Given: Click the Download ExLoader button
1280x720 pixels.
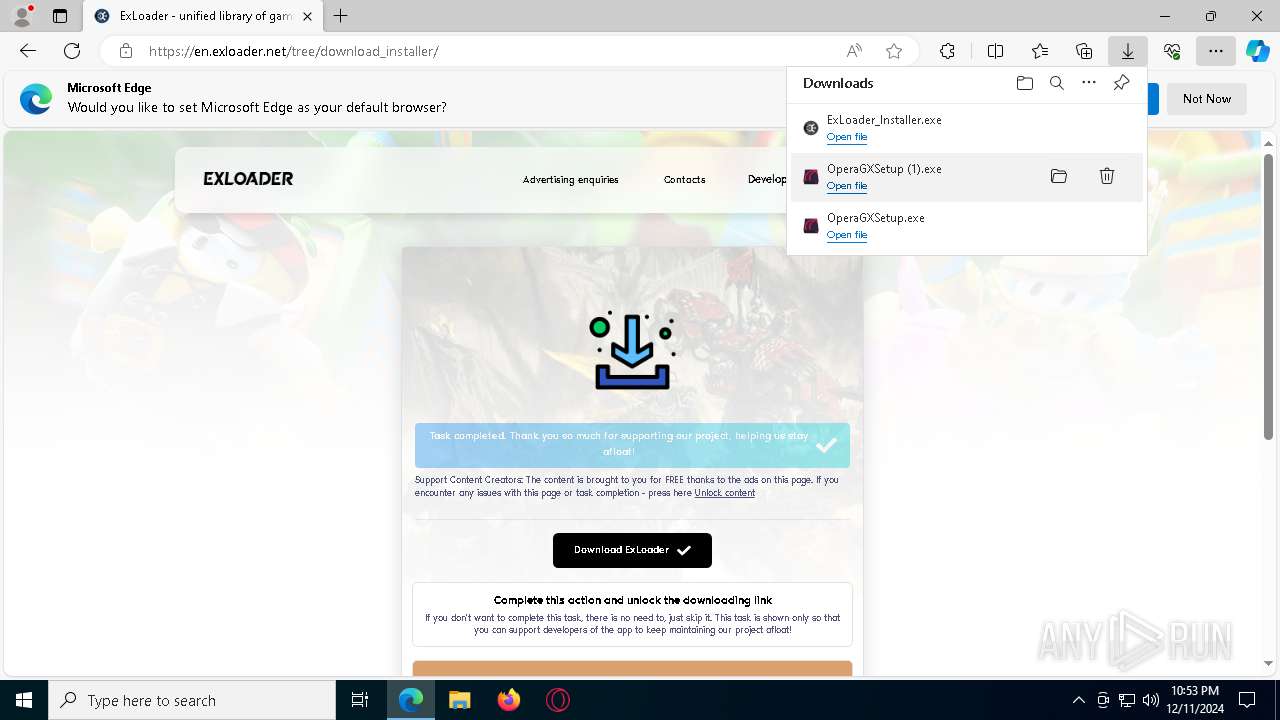Looking at the screenshot, I should pyautogui.click(x=632, y=550).
